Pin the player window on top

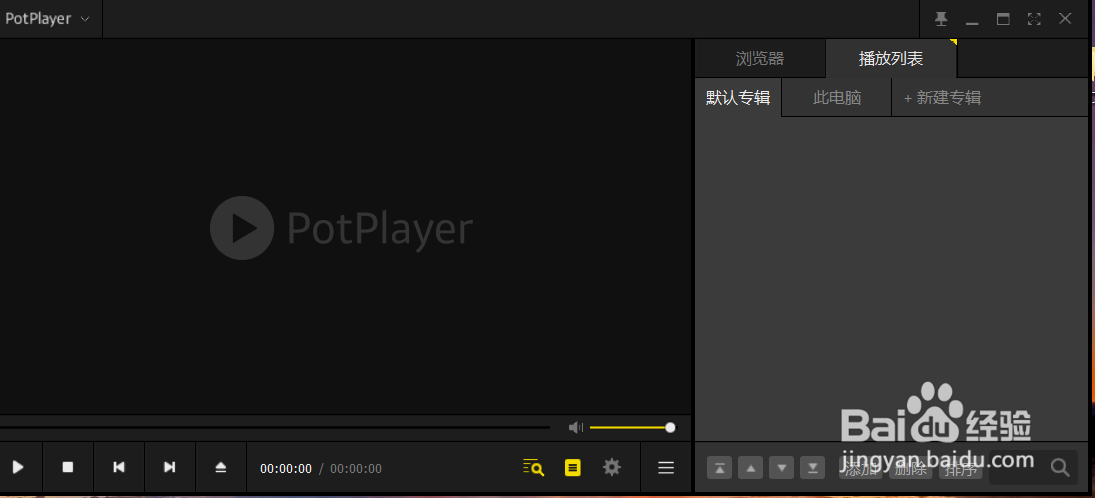click(941, 19)
